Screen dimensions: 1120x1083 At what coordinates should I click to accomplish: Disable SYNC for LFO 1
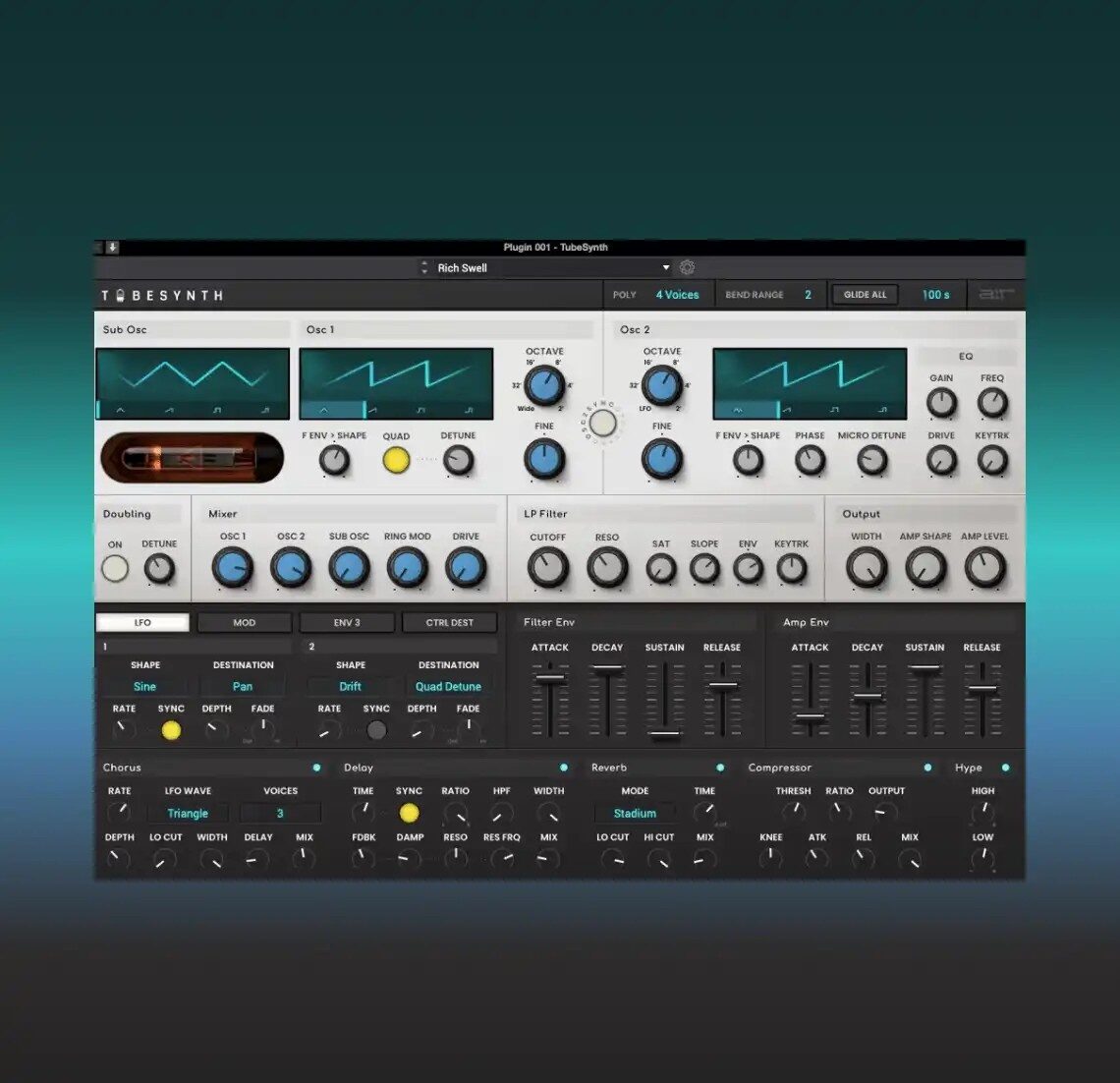tap(171, 730)
